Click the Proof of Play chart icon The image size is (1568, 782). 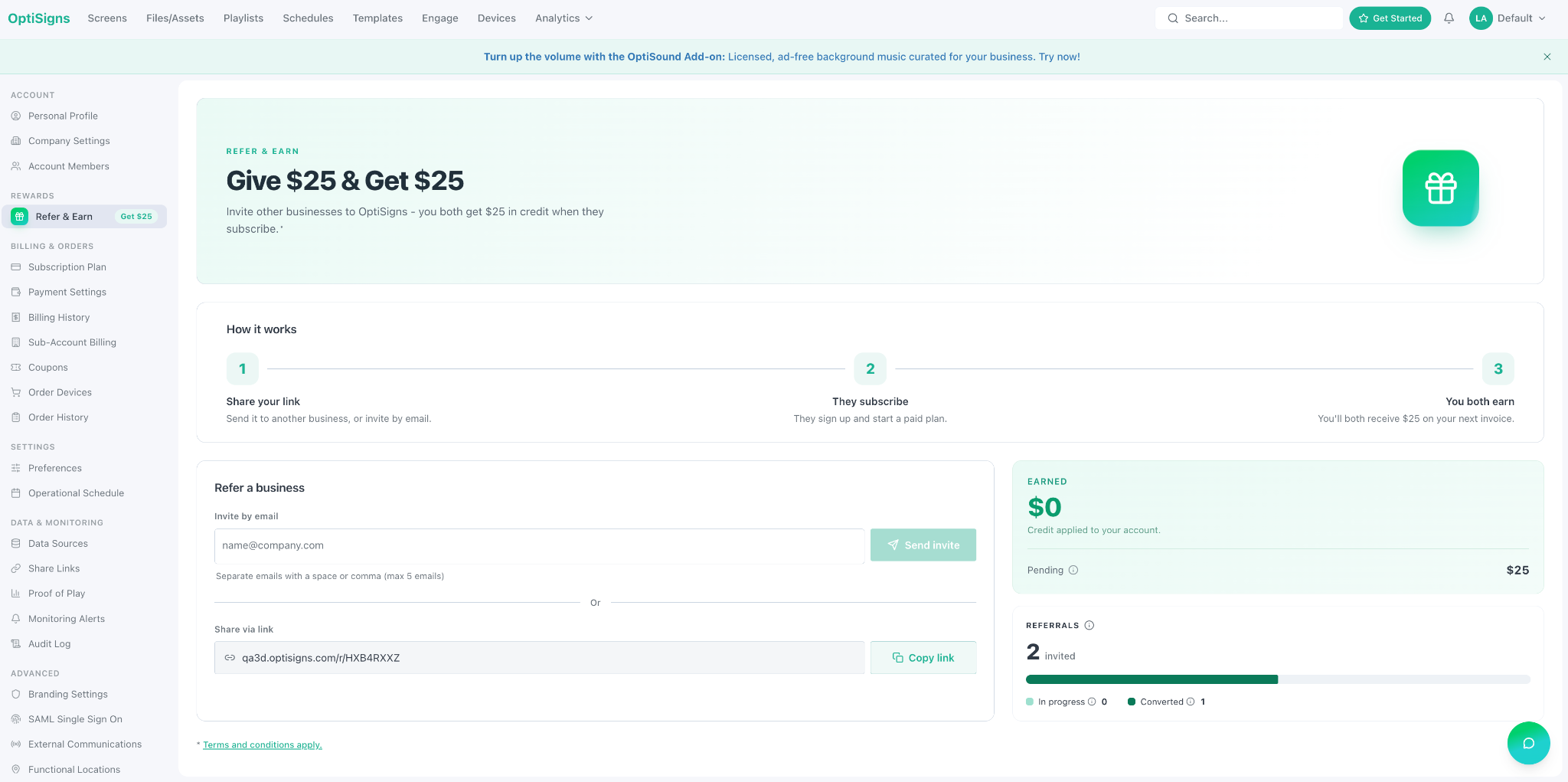16,594
